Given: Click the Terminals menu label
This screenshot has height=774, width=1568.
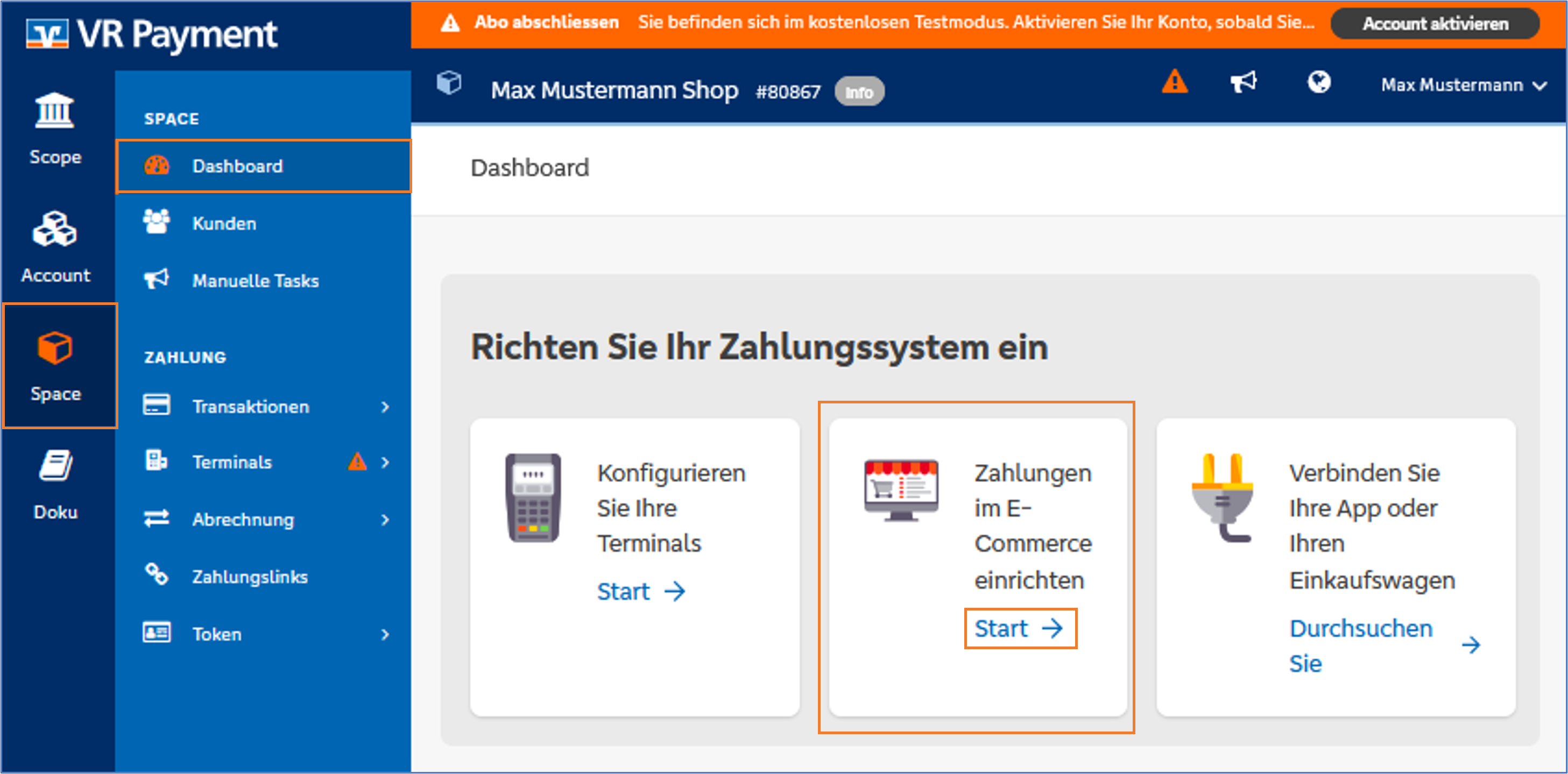Looking at the screenshot, I should [x=232, y=463].
